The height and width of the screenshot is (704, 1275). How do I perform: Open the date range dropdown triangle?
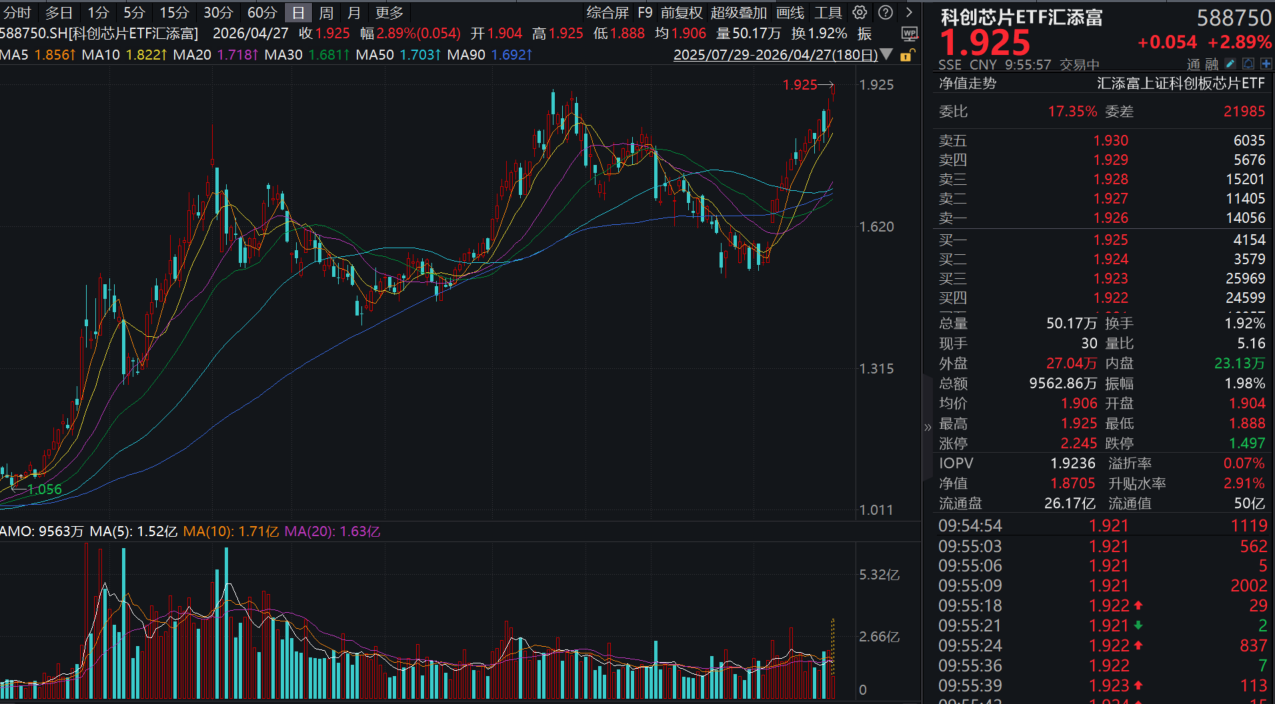click(887, 56)
